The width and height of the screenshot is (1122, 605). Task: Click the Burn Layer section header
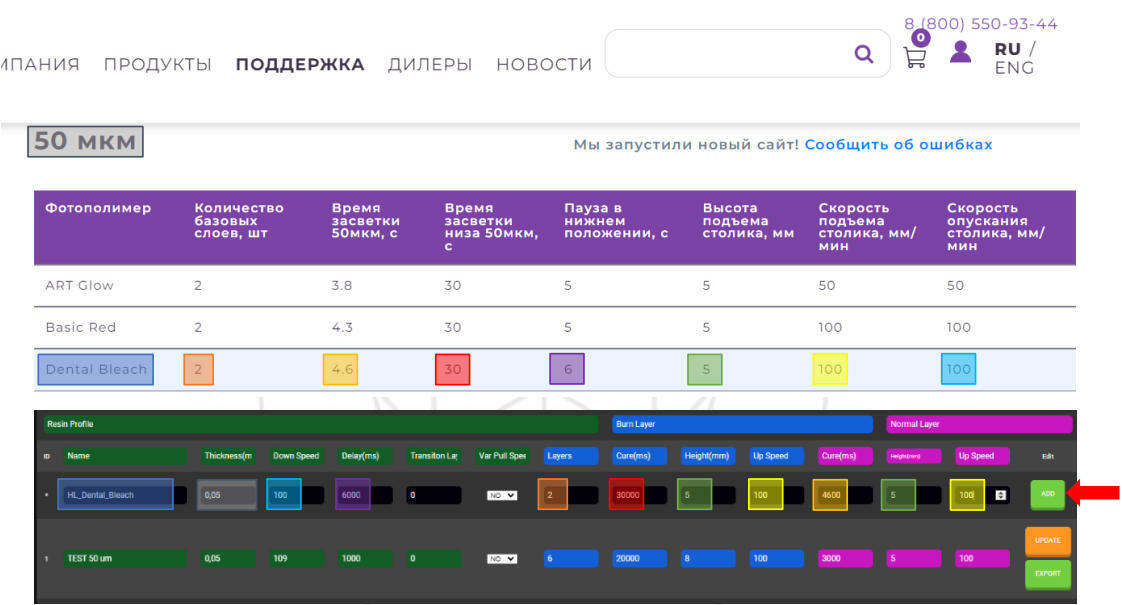tap(742, 425)
